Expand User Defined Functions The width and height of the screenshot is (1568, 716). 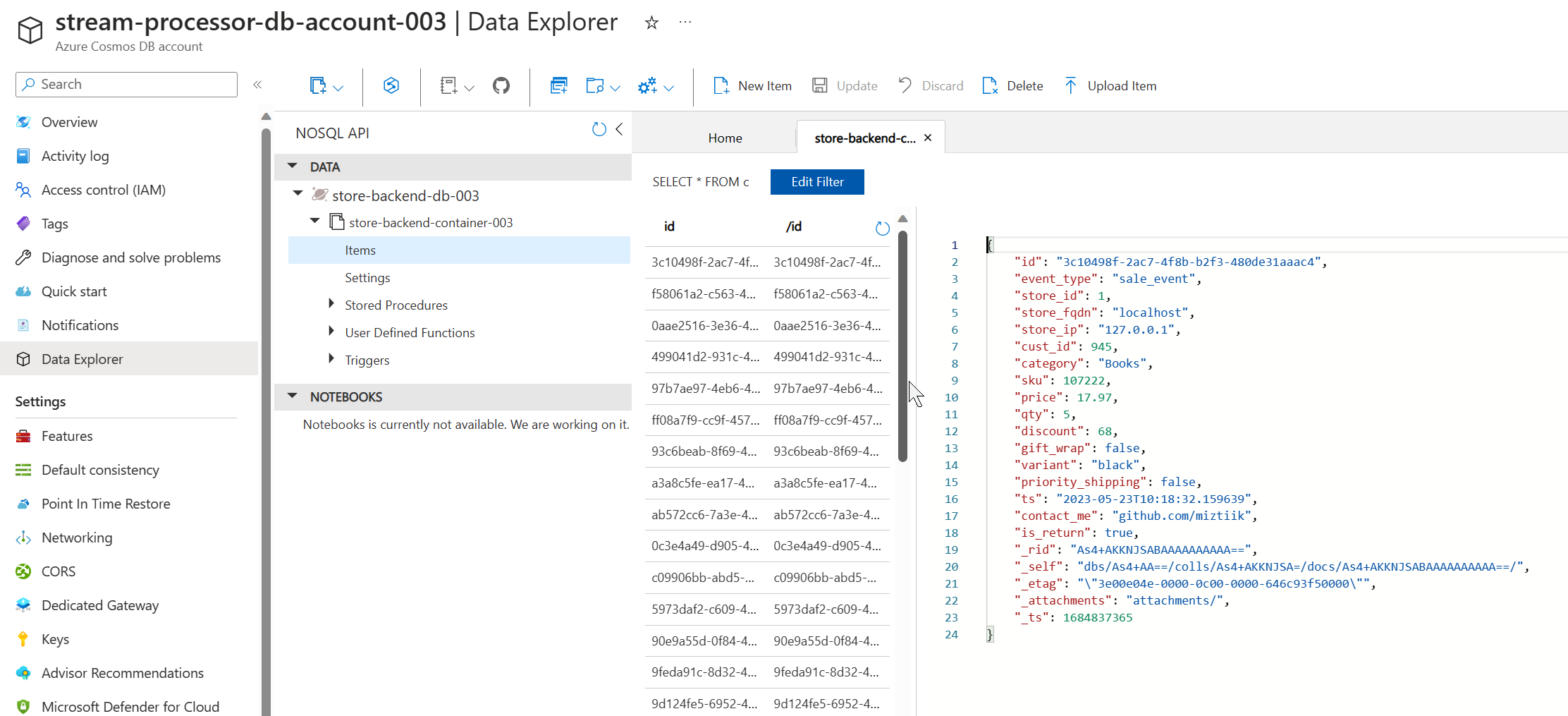[x=331, y=331]
